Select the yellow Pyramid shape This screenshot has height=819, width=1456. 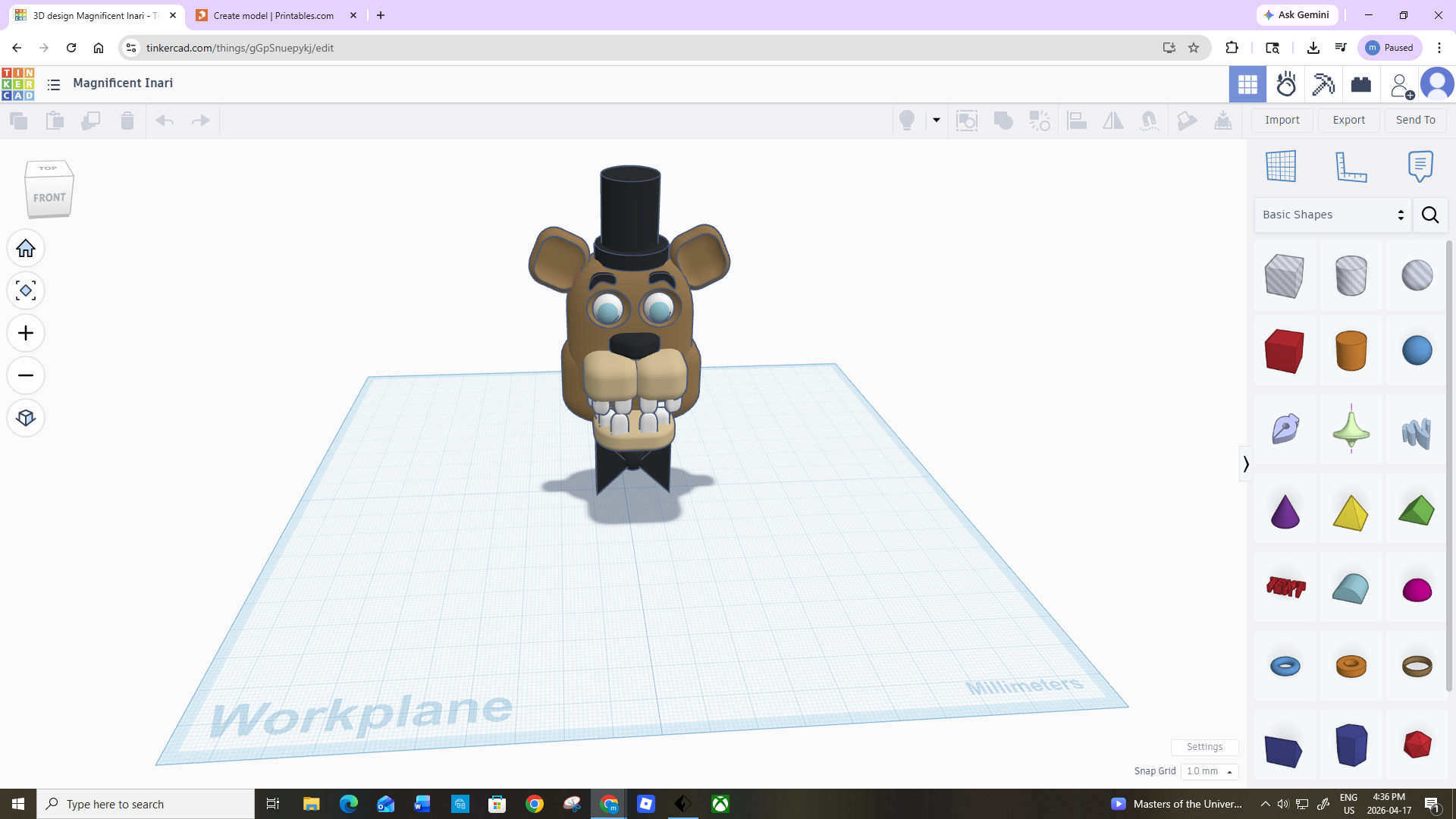[1351, 511]
